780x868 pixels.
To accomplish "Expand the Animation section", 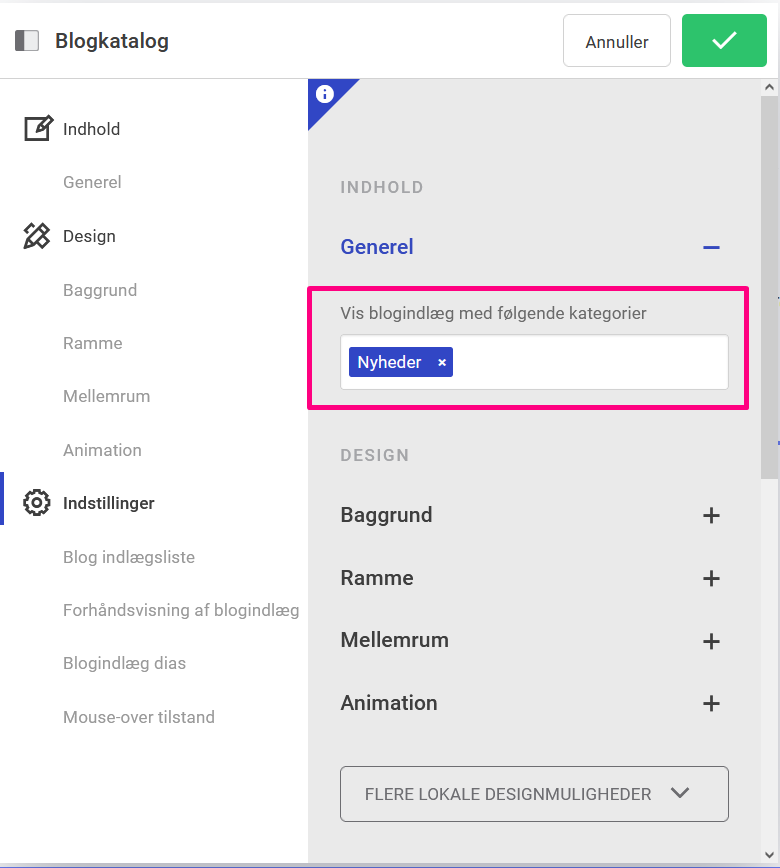I will [711, 703].
